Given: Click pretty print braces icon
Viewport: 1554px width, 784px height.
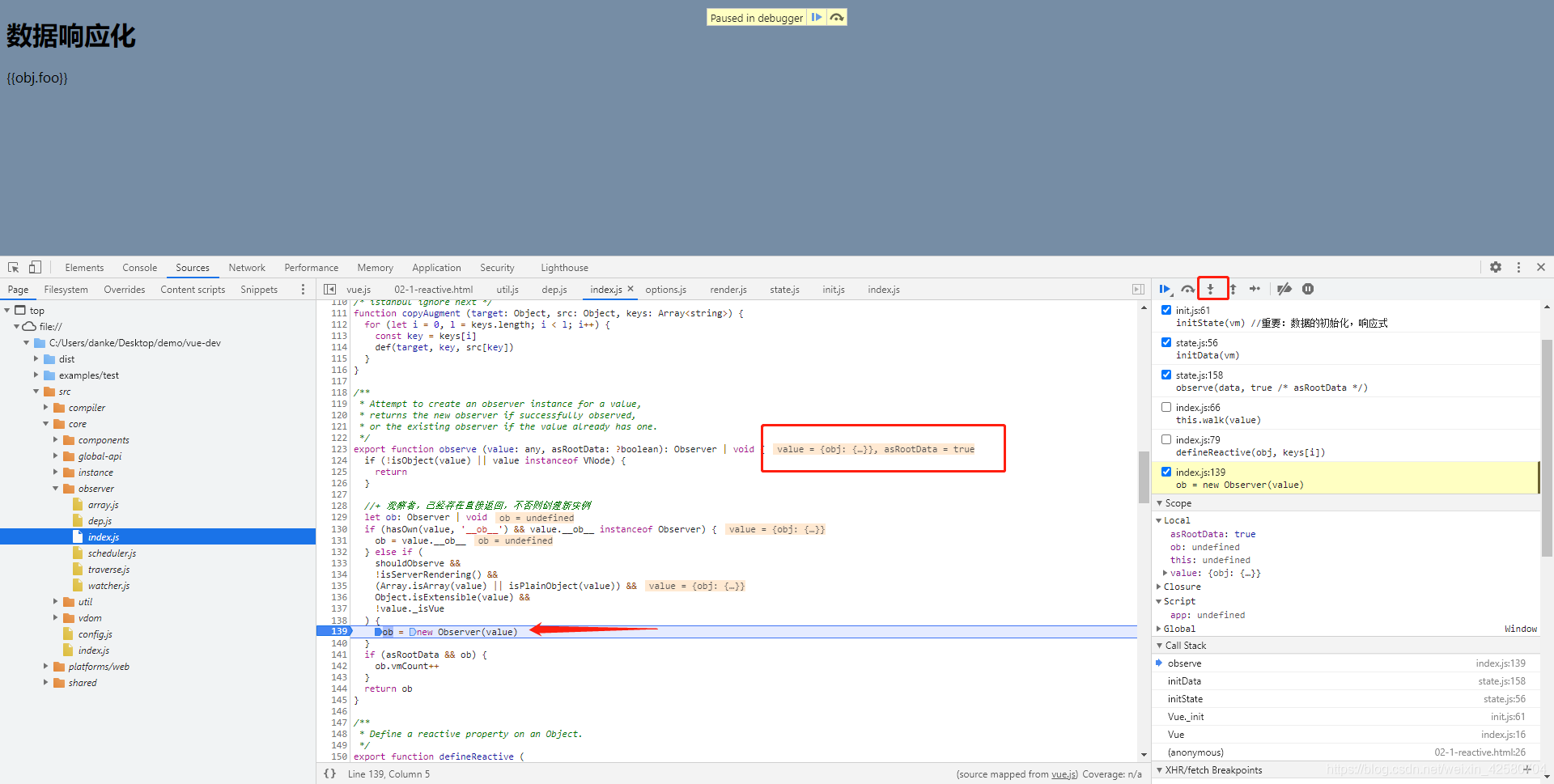Looking at the screenshot, I should point(329,773).
